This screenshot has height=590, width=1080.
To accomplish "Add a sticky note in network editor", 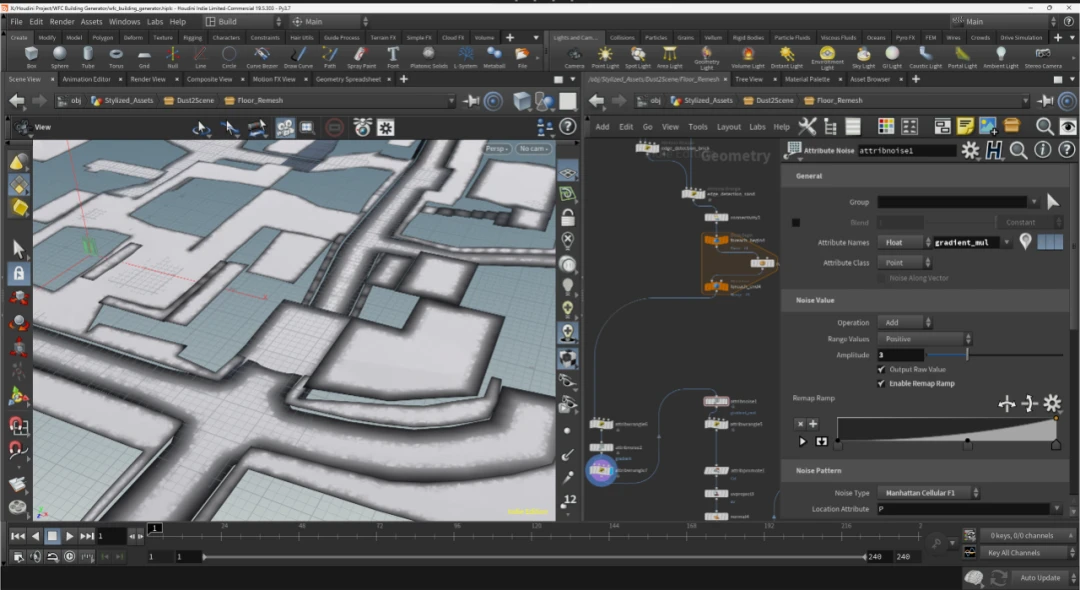I will (x=965, y=126).
